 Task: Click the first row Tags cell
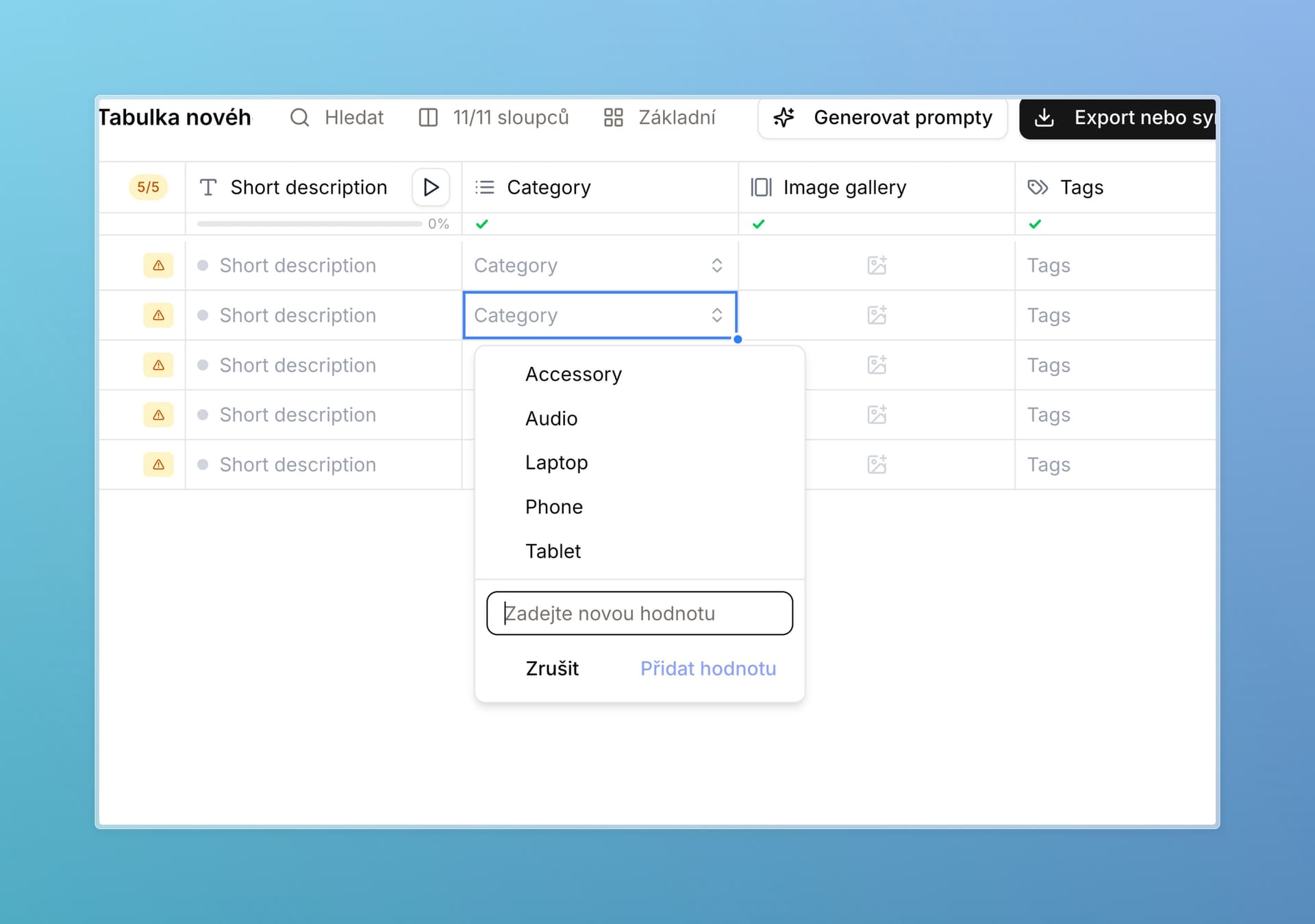[1116, 265]
